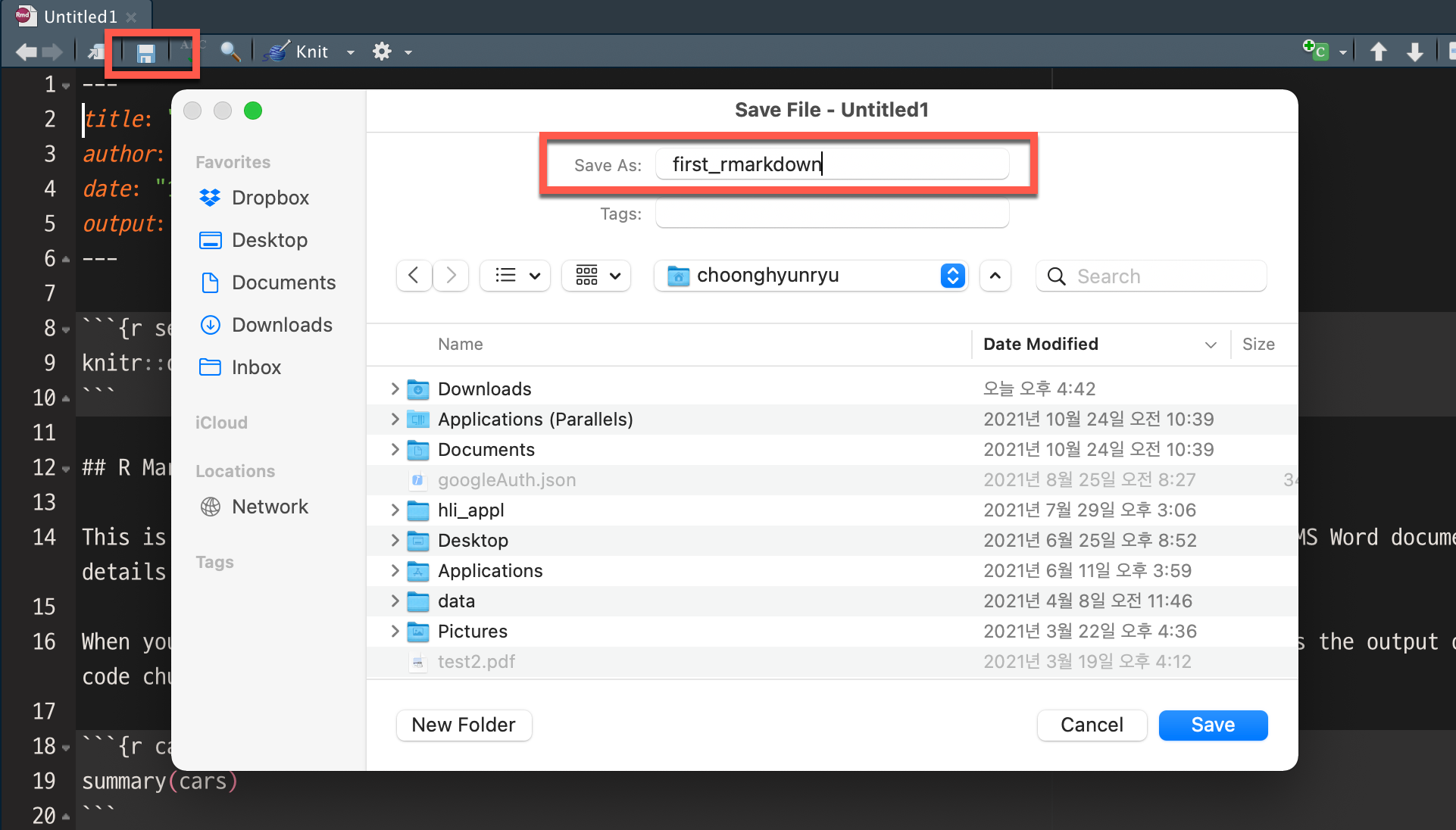Open the Insert chunk dropdown arrow
Screen dimensions: 1456x830
[x=1343, y=52]
